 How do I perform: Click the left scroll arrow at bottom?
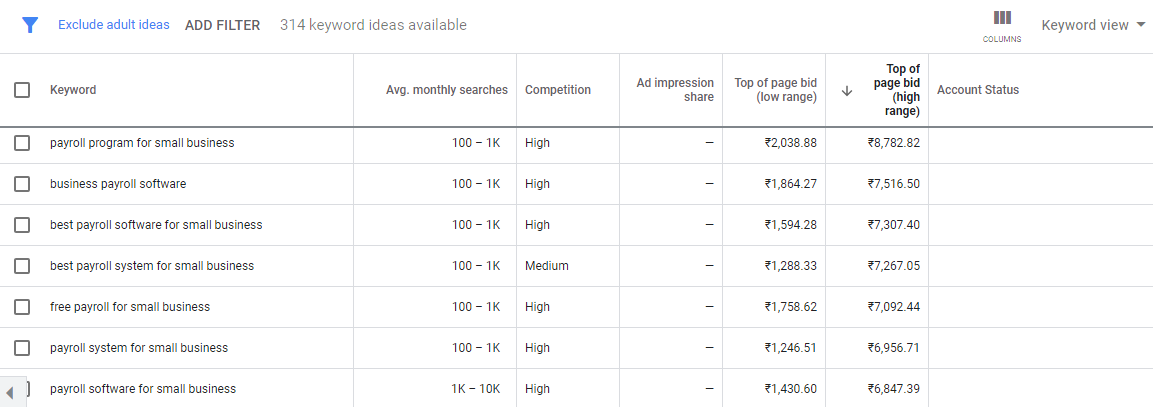[x=10, y=392]
